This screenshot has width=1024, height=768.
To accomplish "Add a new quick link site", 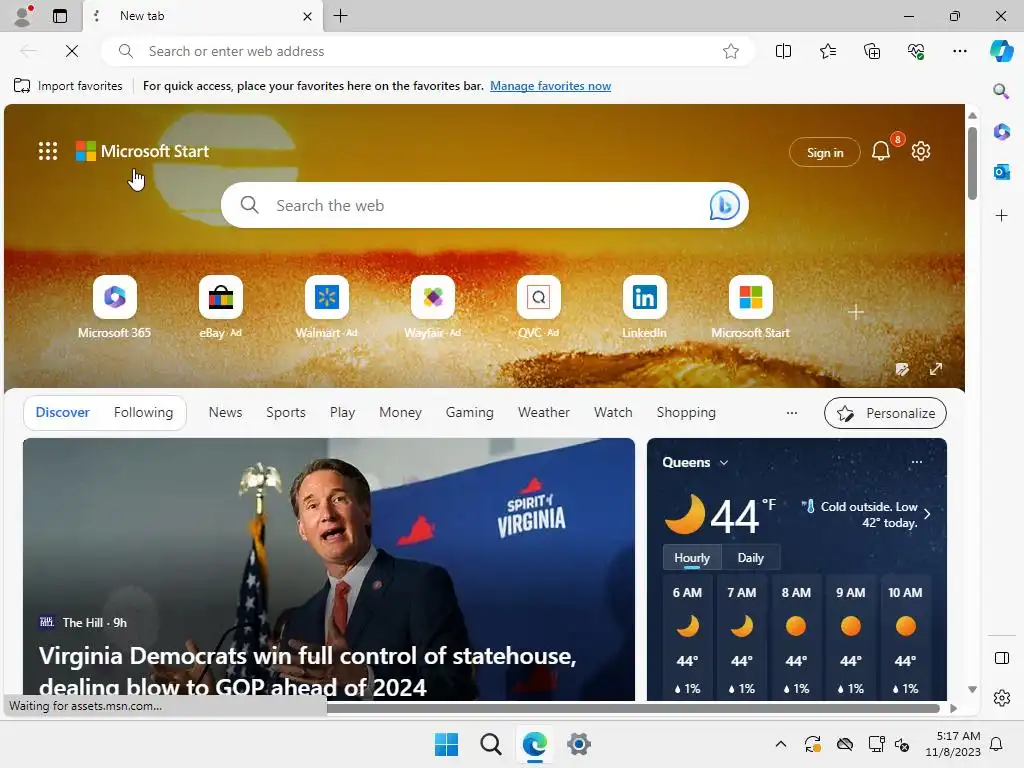I will [x=856, y=312].
